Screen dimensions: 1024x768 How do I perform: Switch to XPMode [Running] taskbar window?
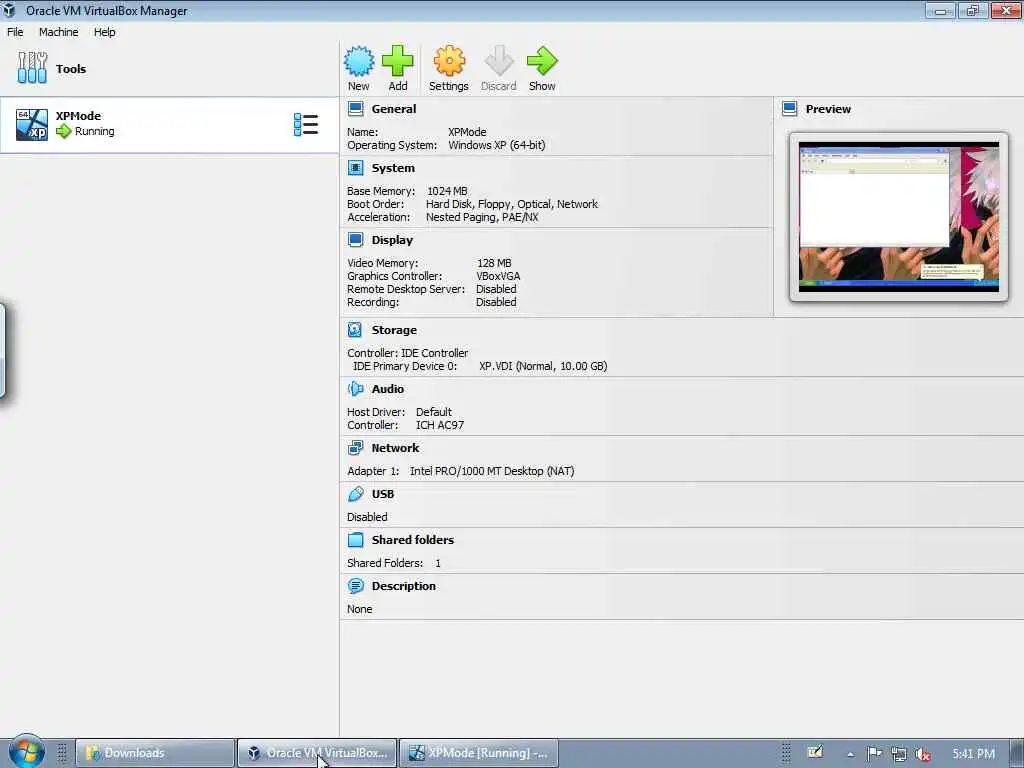point(479,753)
